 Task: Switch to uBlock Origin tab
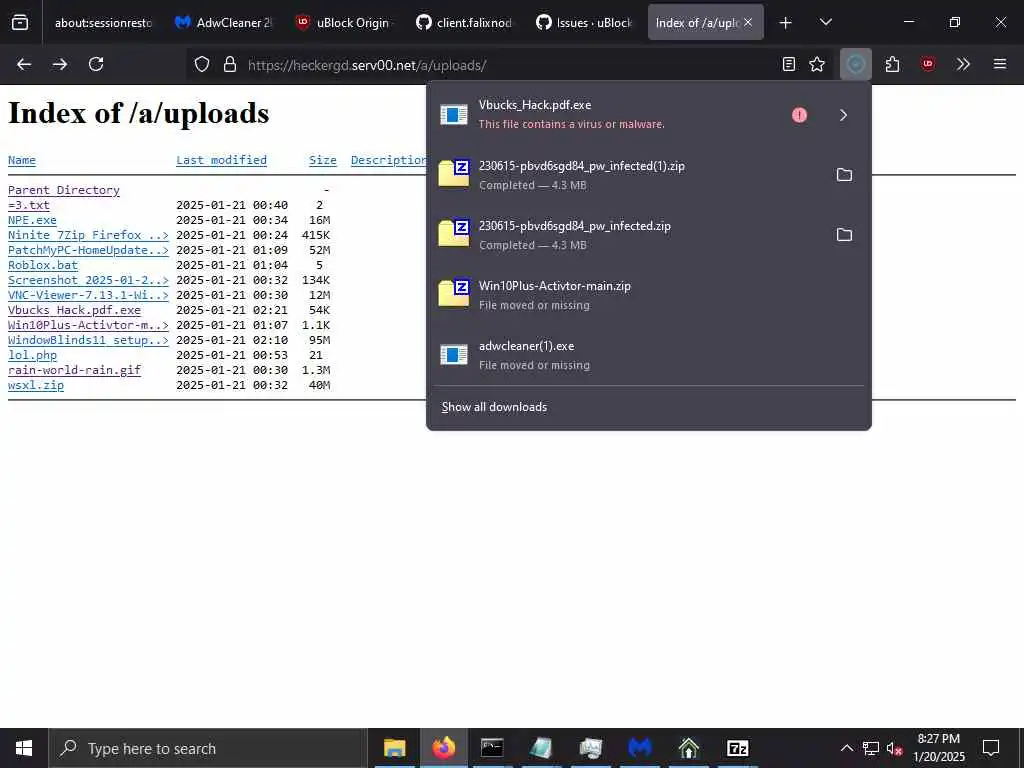[344, 23]
